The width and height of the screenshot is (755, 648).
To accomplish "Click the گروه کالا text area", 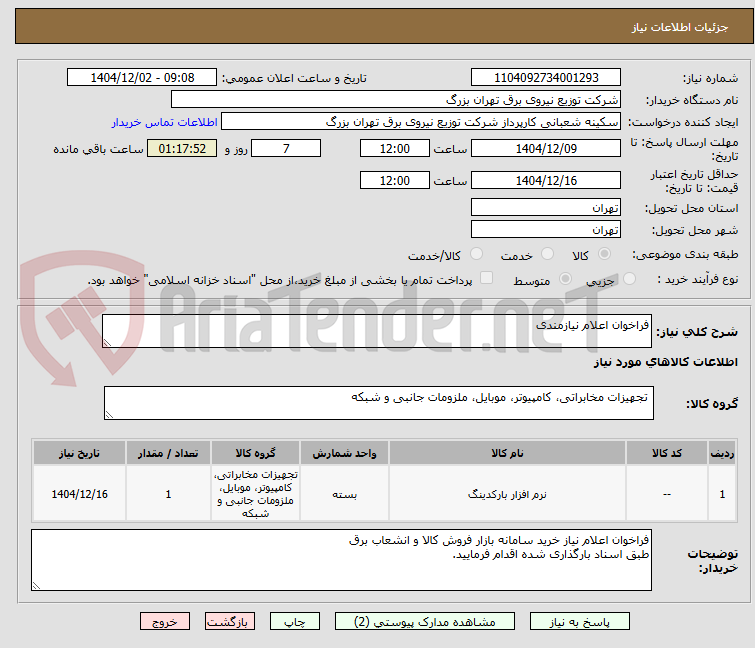I will click(379, 403).
